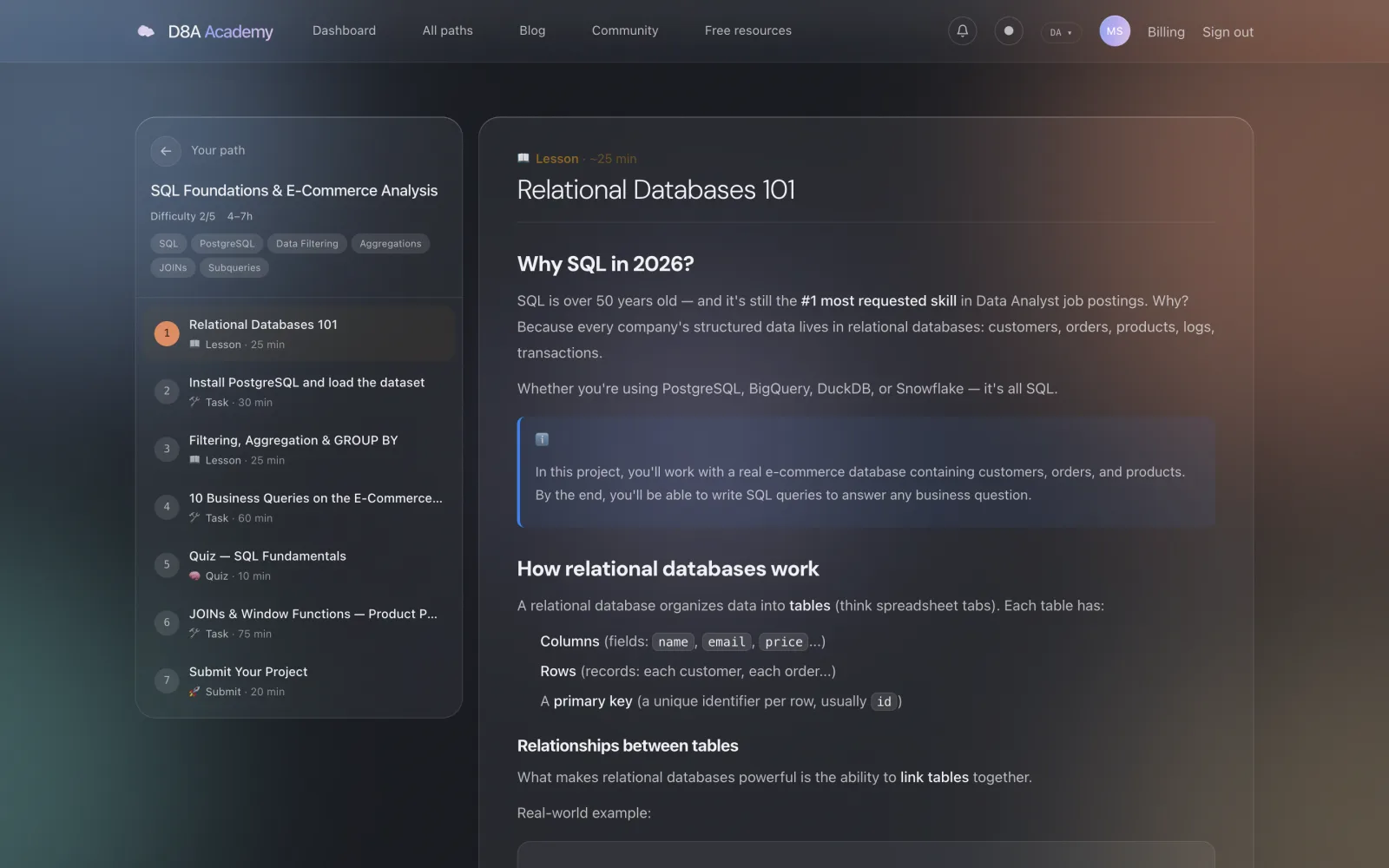The width and height of the screenshot is (1389, 868).
Task: Toggle the theme mode circle button
Action: coord(1008,31)
